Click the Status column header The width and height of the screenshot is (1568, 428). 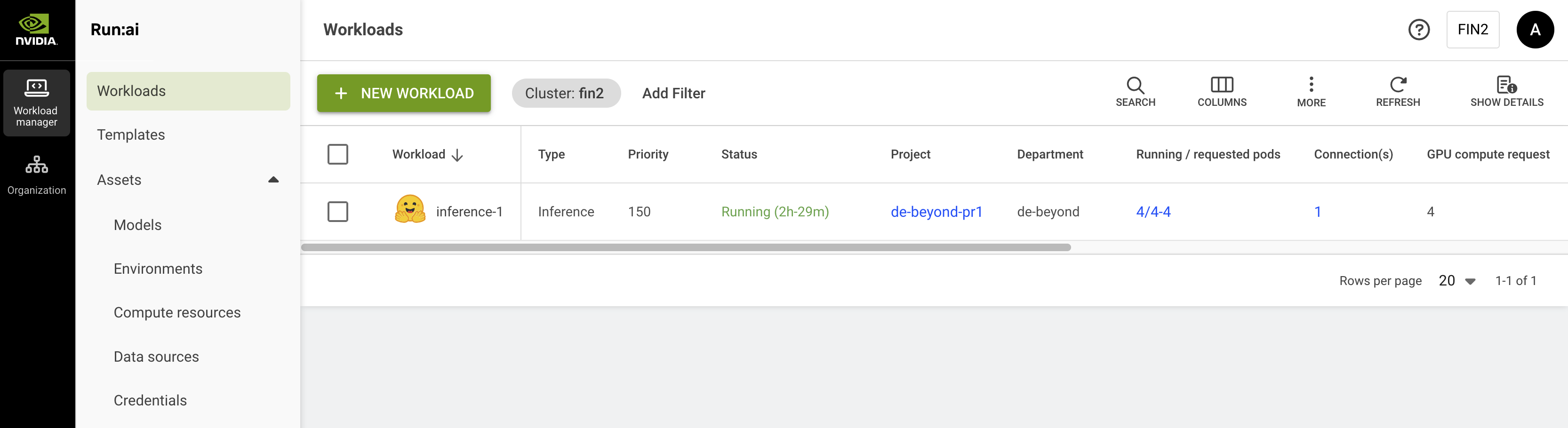pyautogui.click(x=739, y=154)
